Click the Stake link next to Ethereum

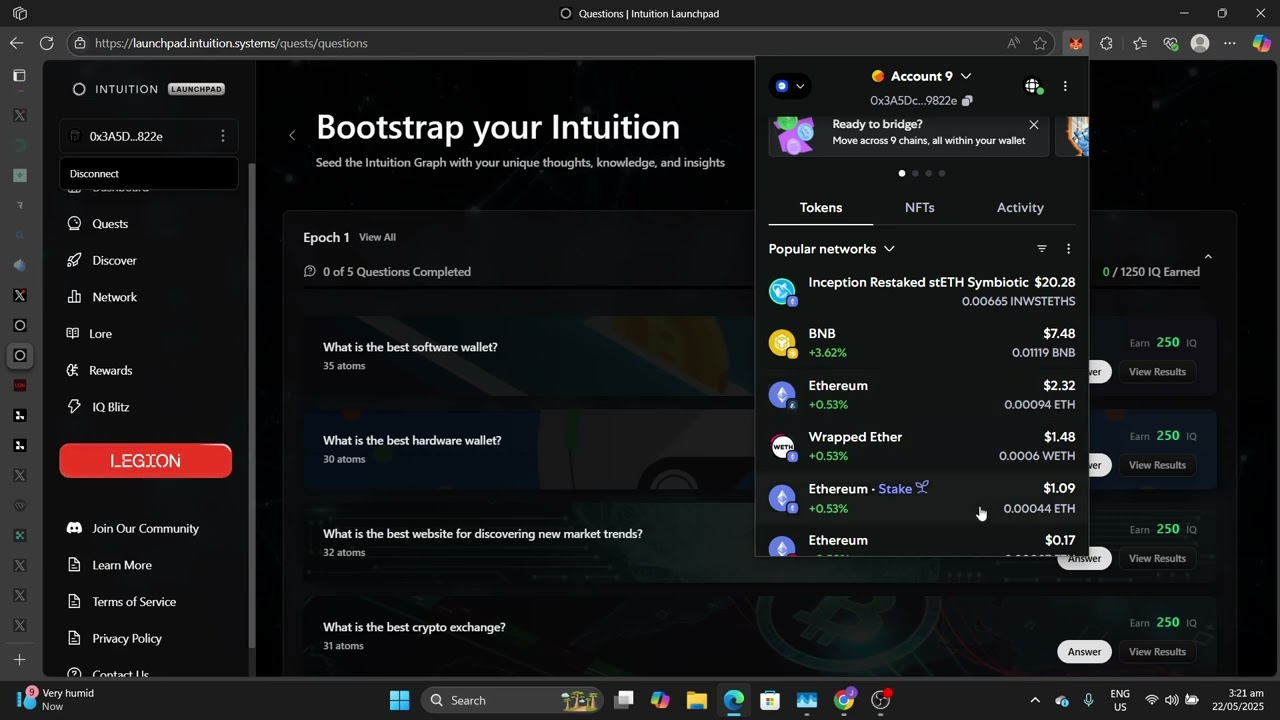(x=903, y=489)
